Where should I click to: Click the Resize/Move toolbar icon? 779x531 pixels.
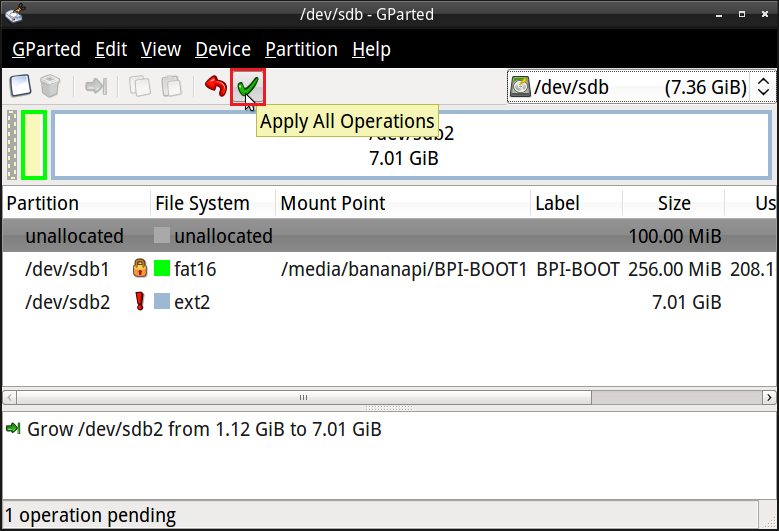tap(96, 87)
